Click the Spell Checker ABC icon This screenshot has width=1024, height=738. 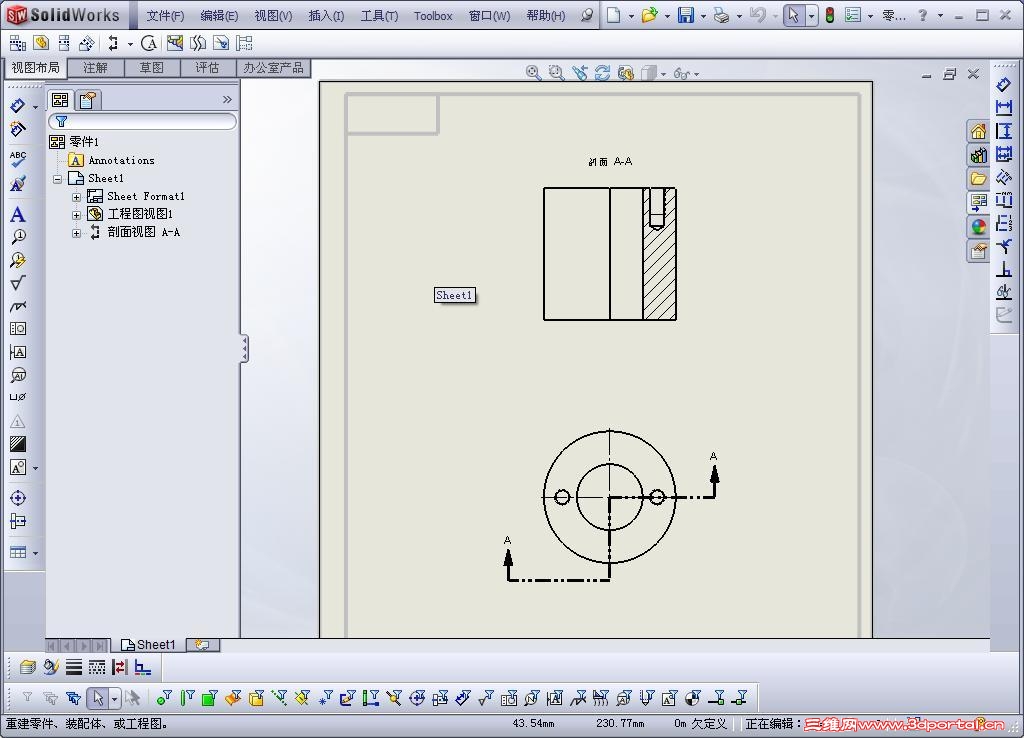click(x=18, y=159)
